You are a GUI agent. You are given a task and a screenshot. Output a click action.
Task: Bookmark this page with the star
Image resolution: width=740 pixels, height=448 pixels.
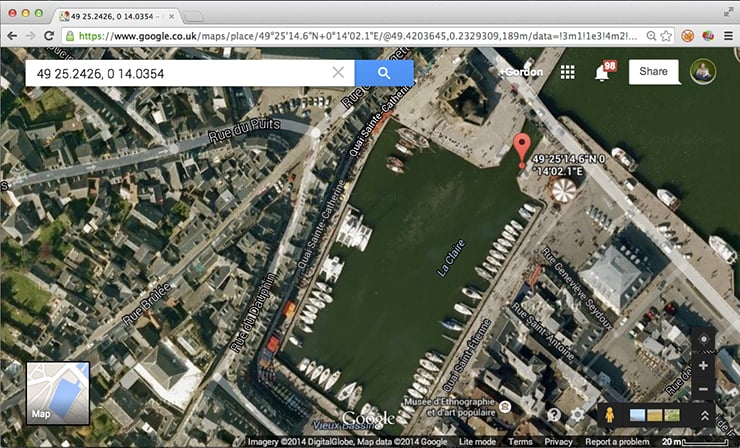tap(664, 35)
